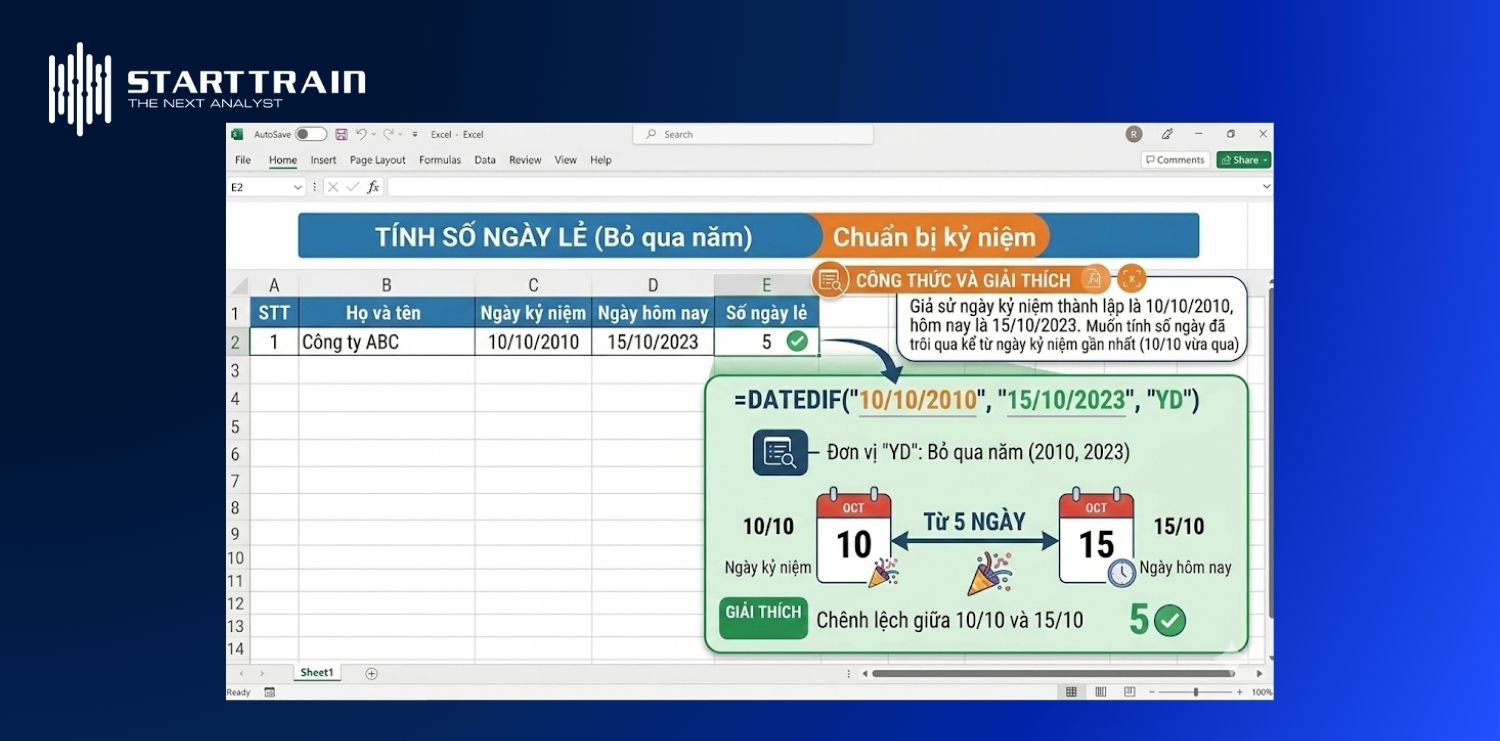Switch to Normal view in status bar
The image size is (1500, 741).
[1071, 691]
